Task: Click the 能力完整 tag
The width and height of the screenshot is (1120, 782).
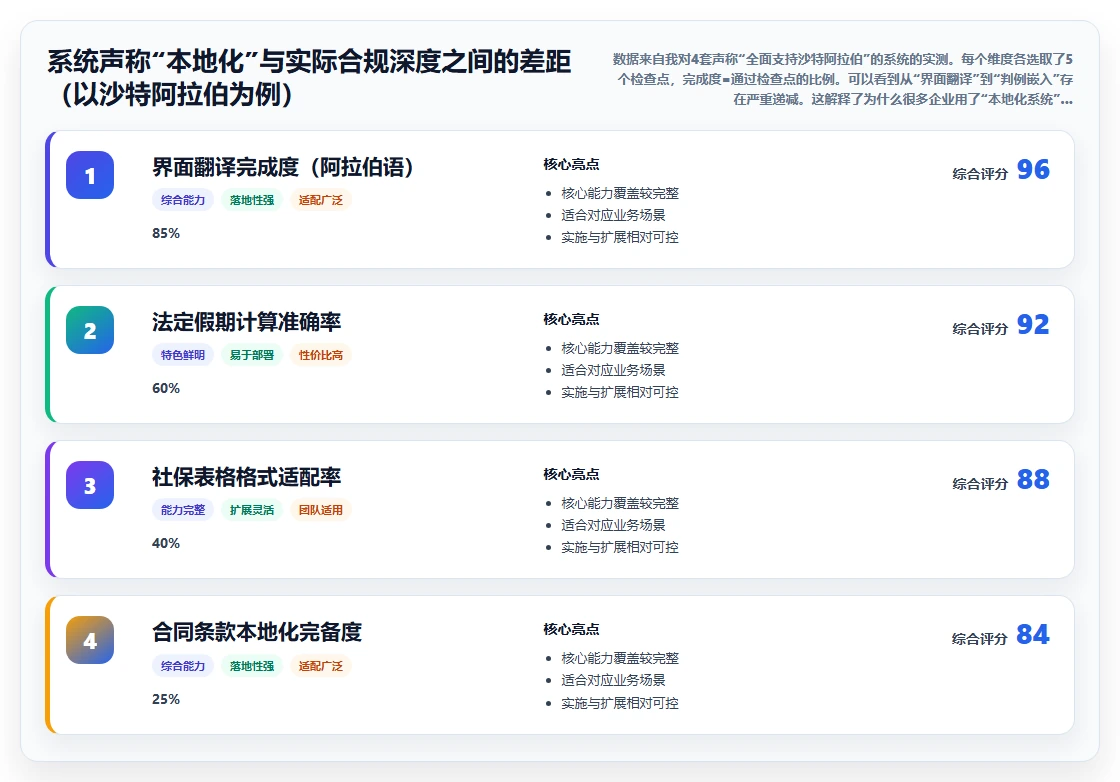Action: point(183,510)
